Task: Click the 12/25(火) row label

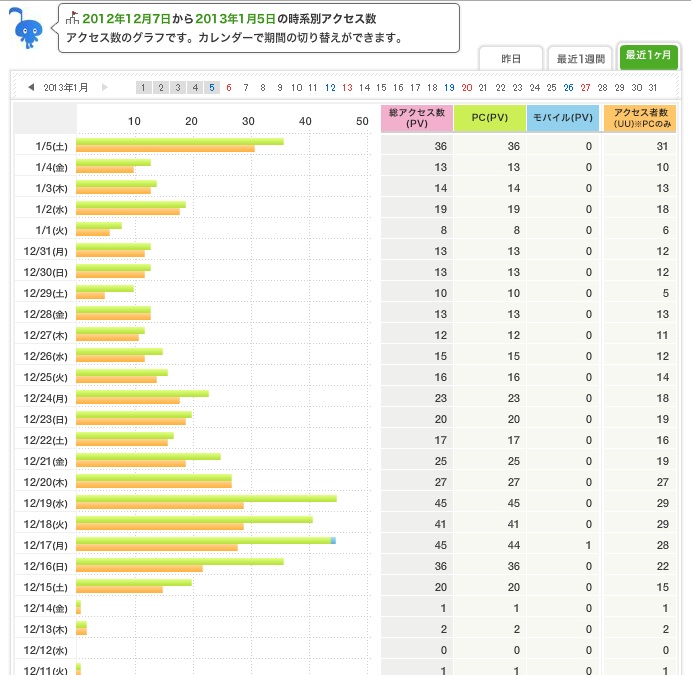Action: 46,378
